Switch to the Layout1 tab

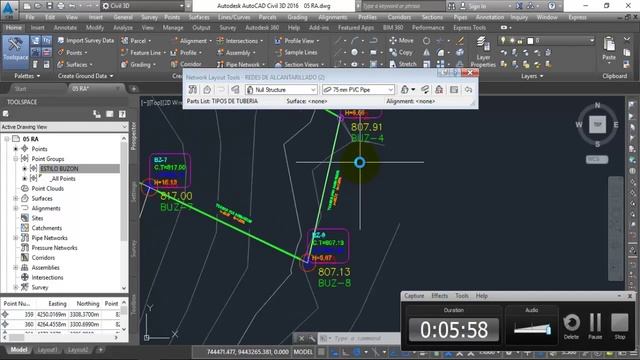pyautogui.click(x=47, y=350)
